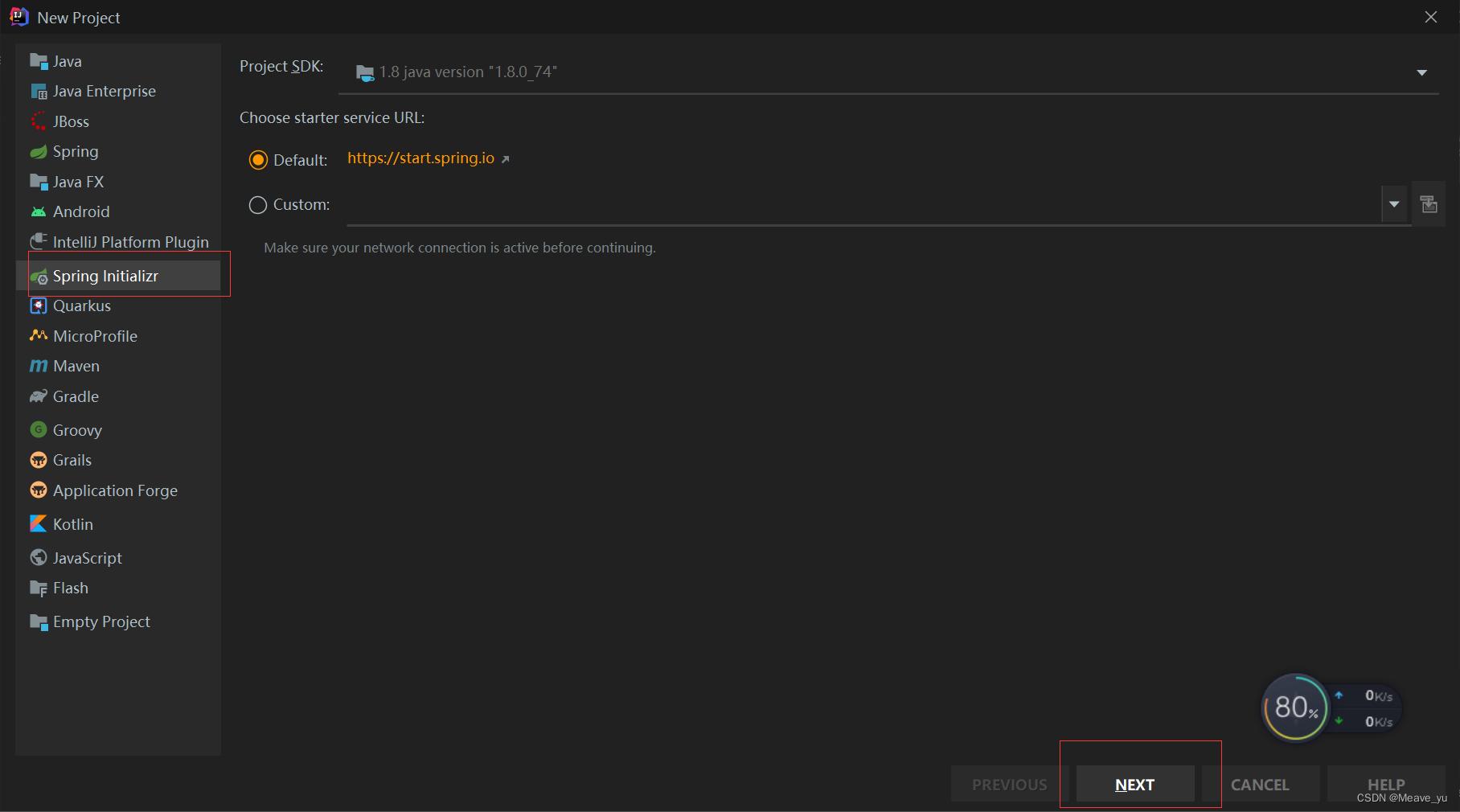This screenshot has height=812, width=1460.
Task: Choose the Empty Project list item
Action: coord(118,621)
